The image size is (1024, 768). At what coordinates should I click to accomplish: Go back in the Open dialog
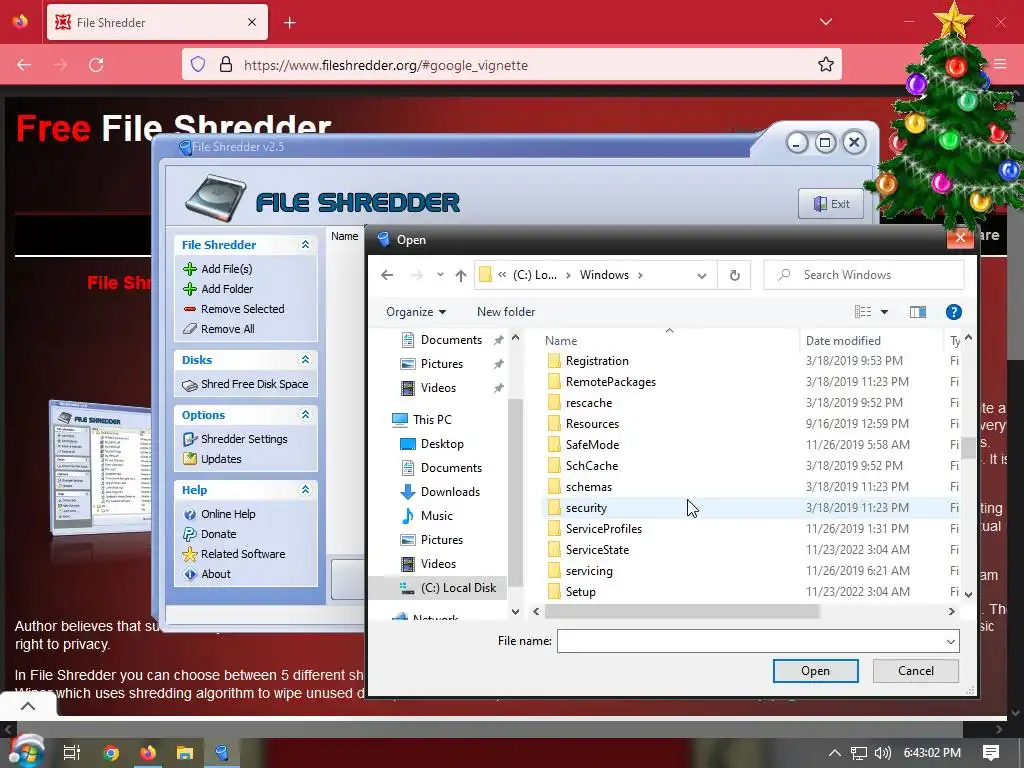387,275
